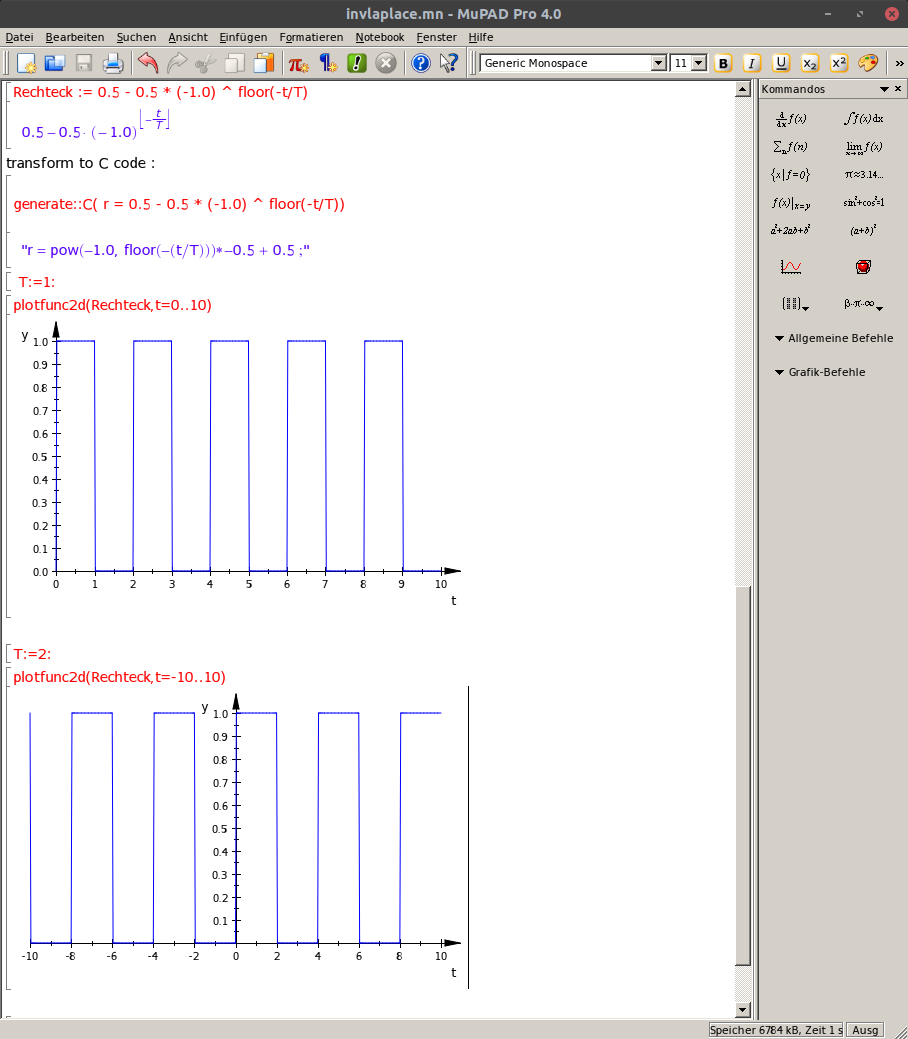Click the Save floppy disk icon
Image resolution: width=908 pixels, height=1039 pixels.
pos(84,63)
